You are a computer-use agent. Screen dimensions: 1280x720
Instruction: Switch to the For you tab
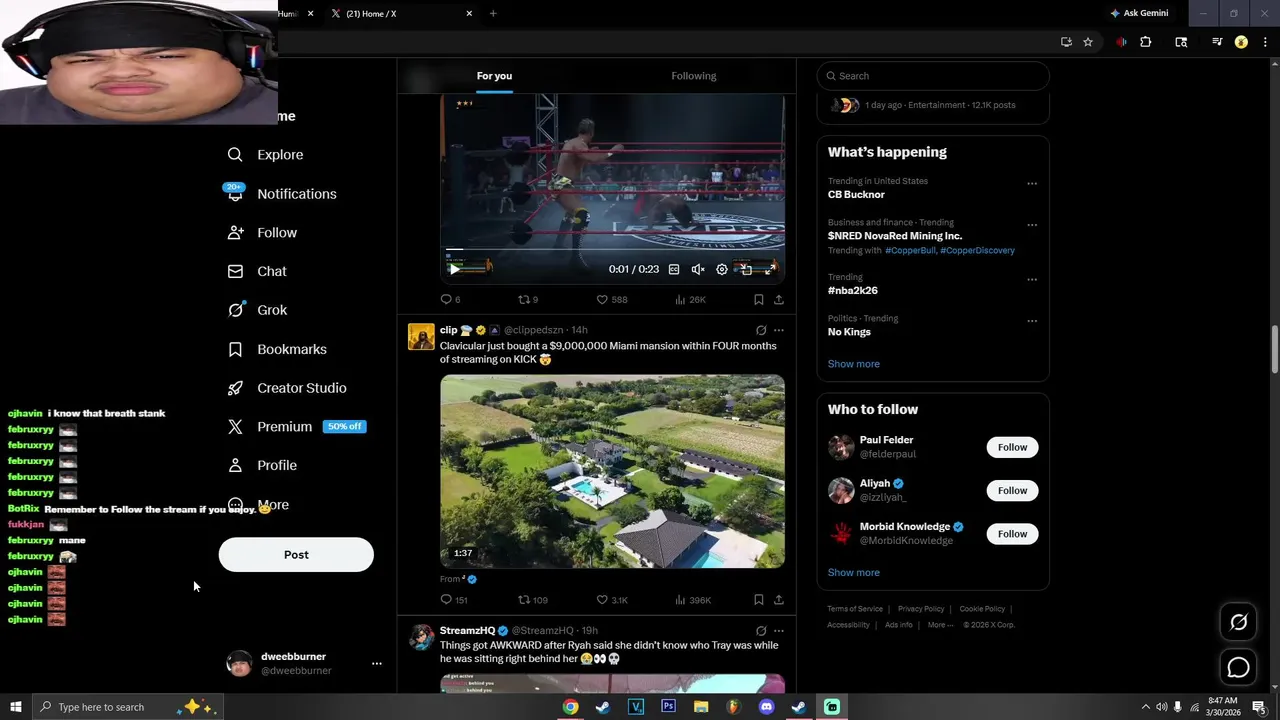(x=494, y=76)
